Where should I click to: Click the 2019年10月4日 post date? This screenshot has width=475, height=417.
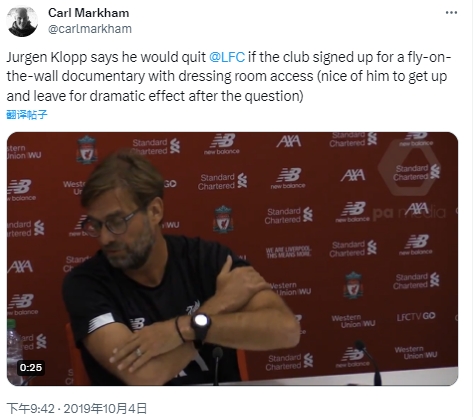click(105, 408)
